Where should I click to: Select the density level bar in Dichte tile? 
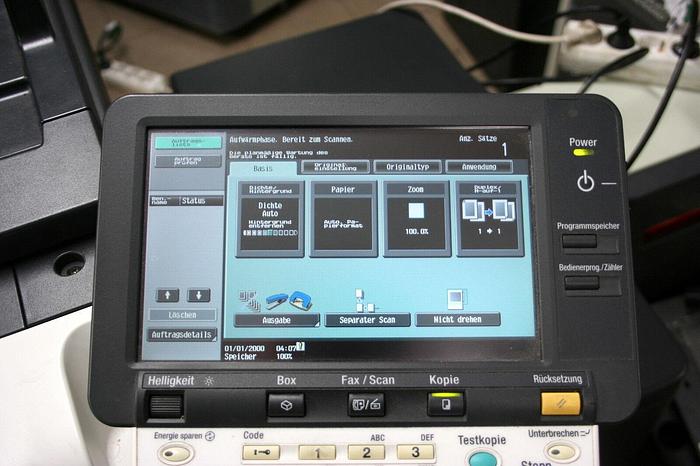click(x=271, y=233)
